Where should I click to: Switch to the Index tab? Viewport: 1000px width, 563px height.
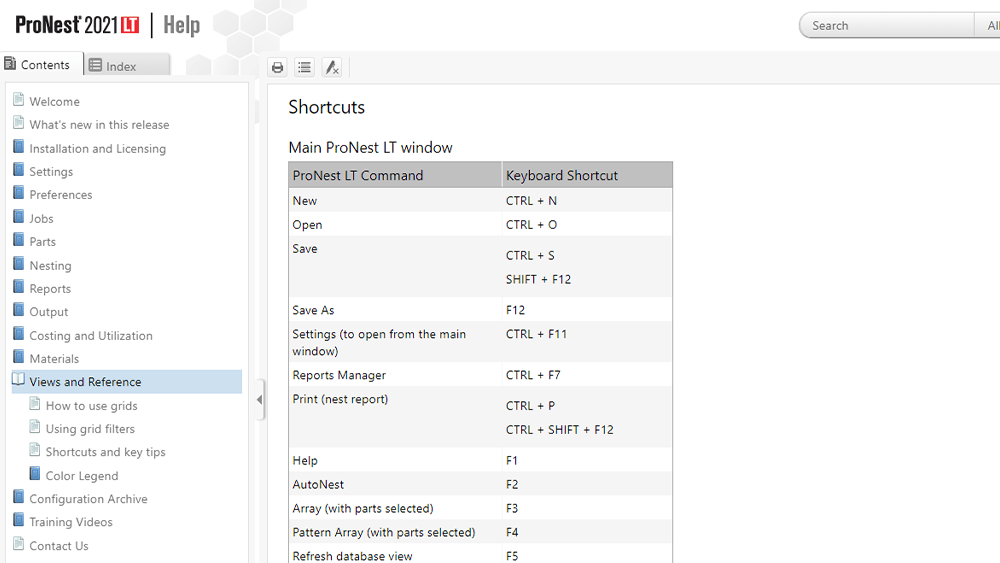[121, 66]
